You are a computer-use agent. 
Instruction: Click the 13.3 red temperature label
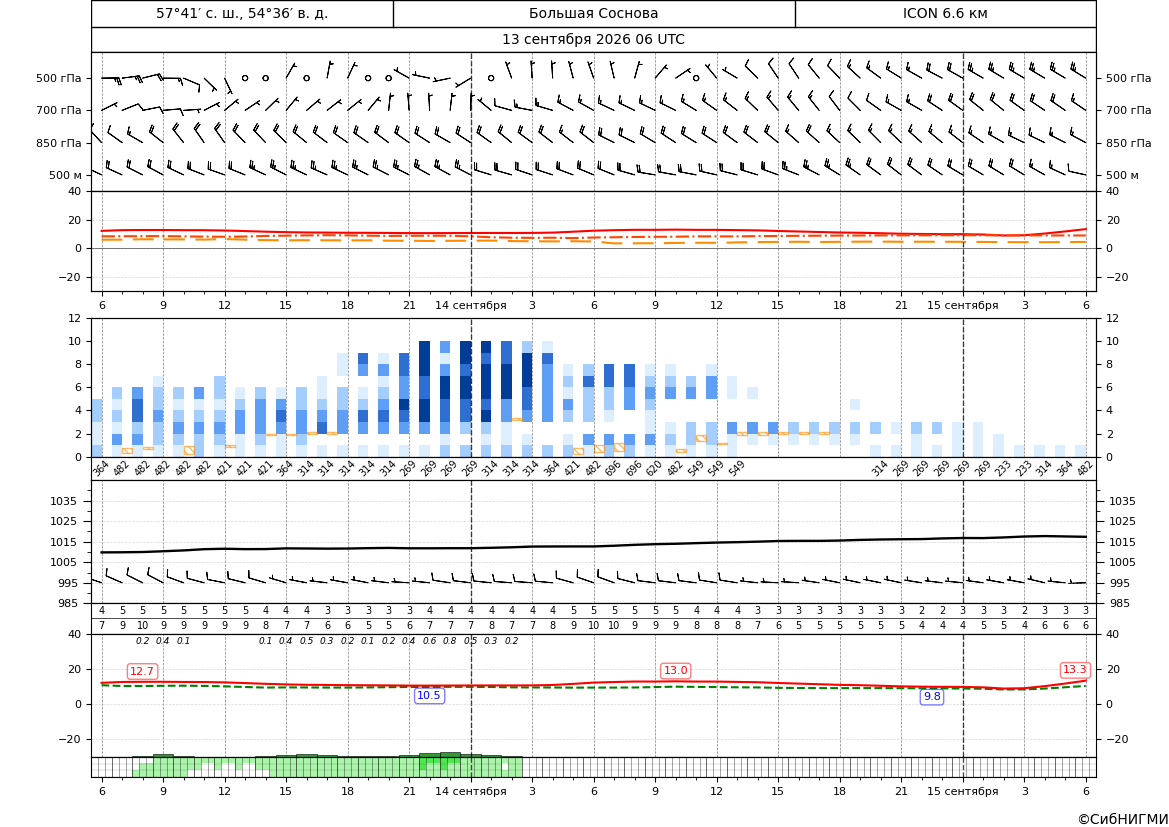pos(1074,670)
